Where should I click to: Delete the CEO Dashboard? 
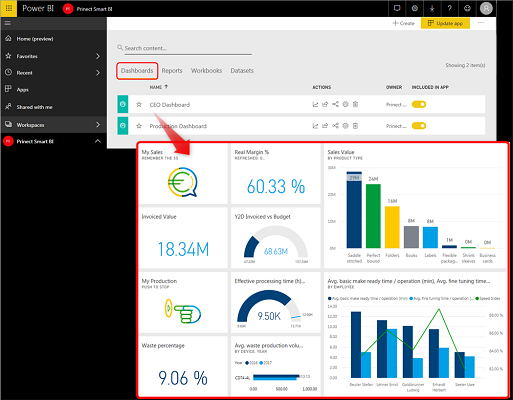coord(355,104)
